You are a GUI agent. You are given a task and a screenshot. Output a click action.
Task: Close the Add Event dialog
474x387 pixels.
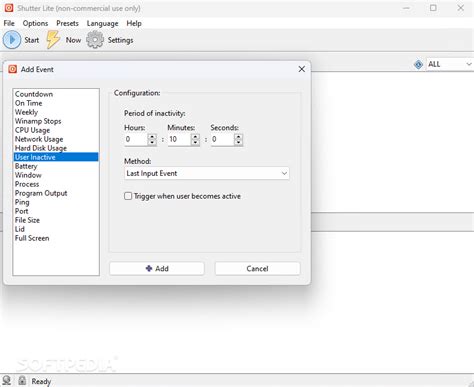tap(302, 69)
